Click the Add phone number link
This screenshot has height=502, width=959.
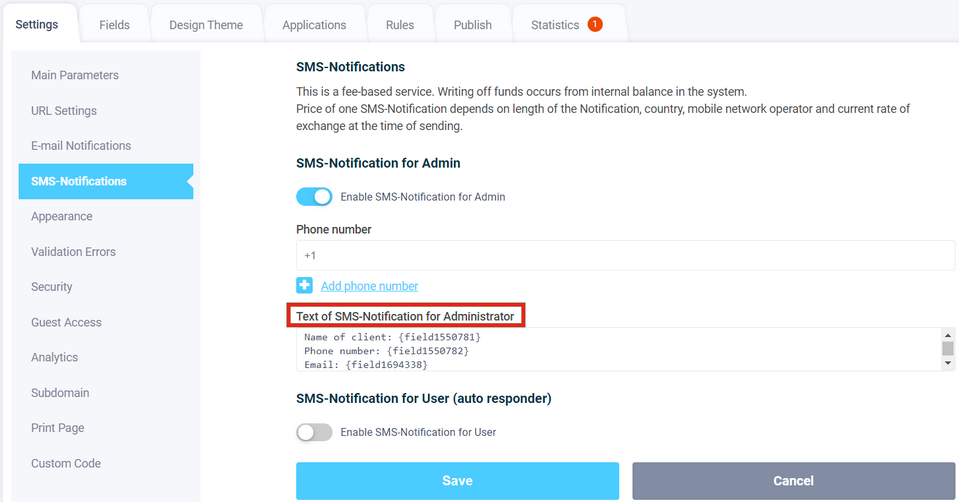369,286
